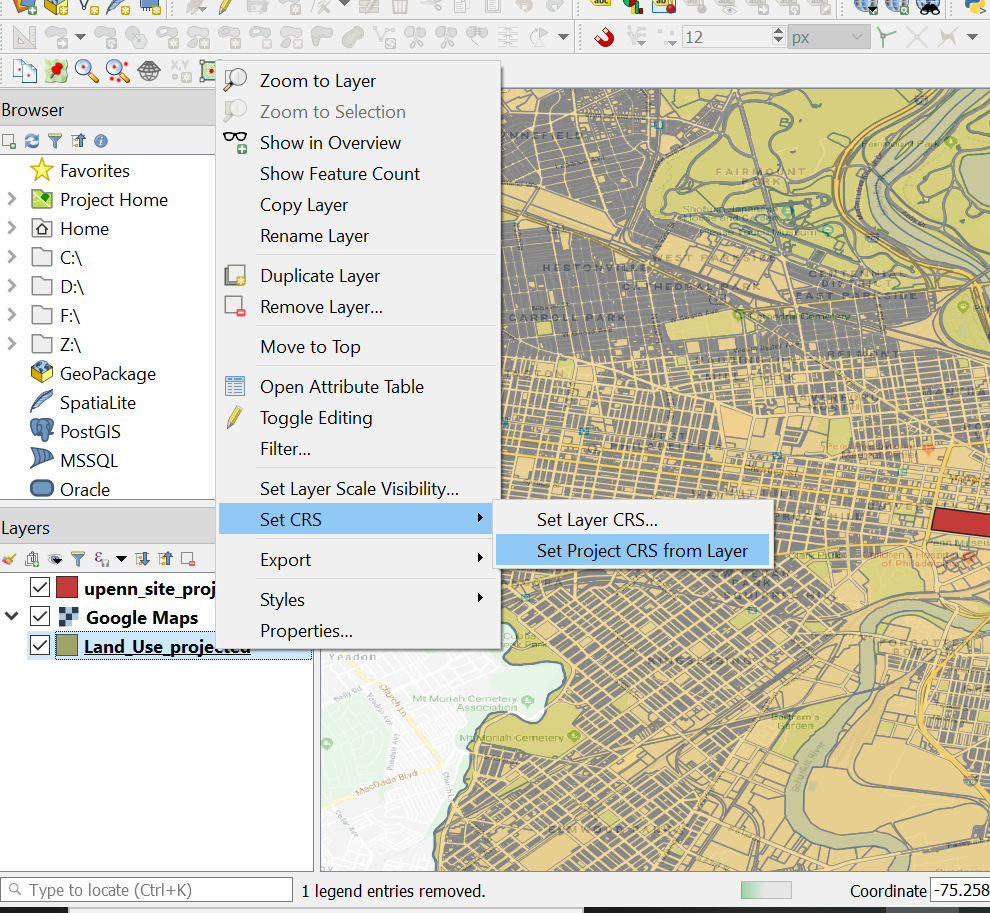990x913 pixels.
Task: Open layer styling paintbrush in Layers panel
Action: (10, 559)
